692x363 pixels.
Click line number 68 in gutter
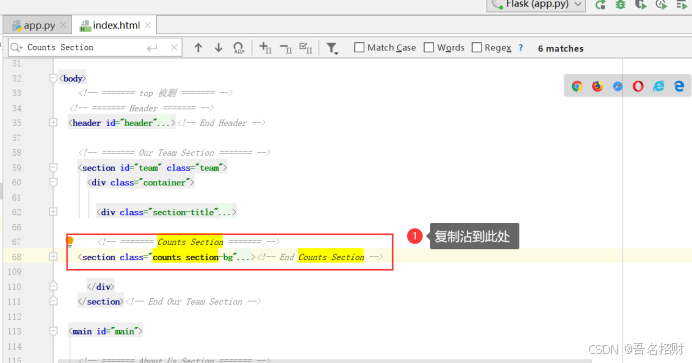tap(17, 257)
